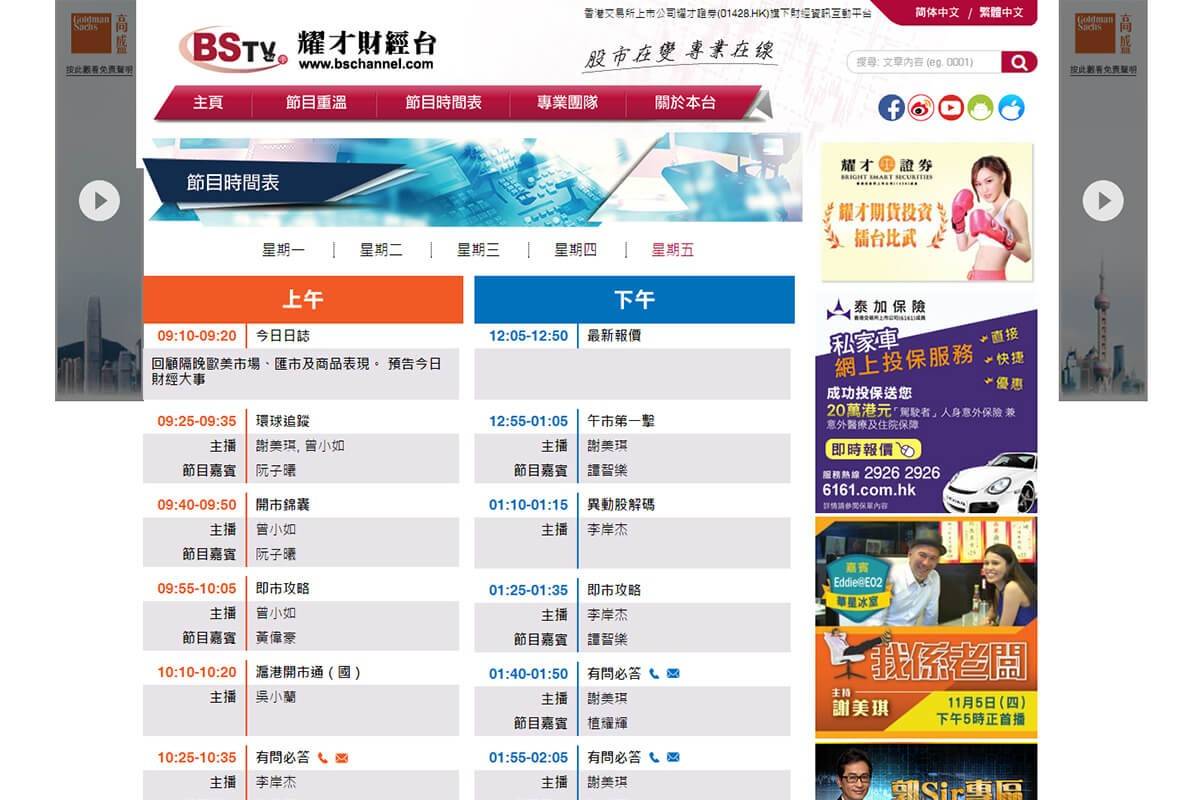Open the BSTV Facebook page icon
This screenshot has height=800, width=1200.
point(891,108)
